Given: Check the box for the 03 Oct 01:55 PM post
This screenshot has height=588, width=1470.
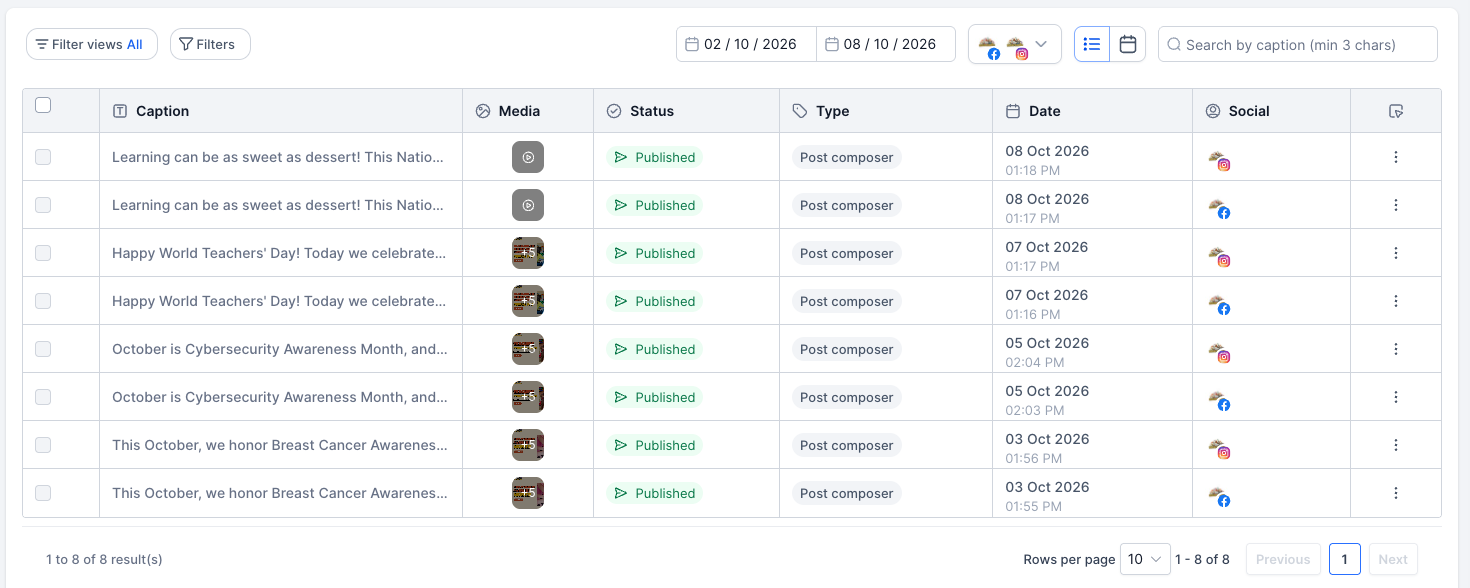Looking at the screenshot, I should click(x=43, y=493).
